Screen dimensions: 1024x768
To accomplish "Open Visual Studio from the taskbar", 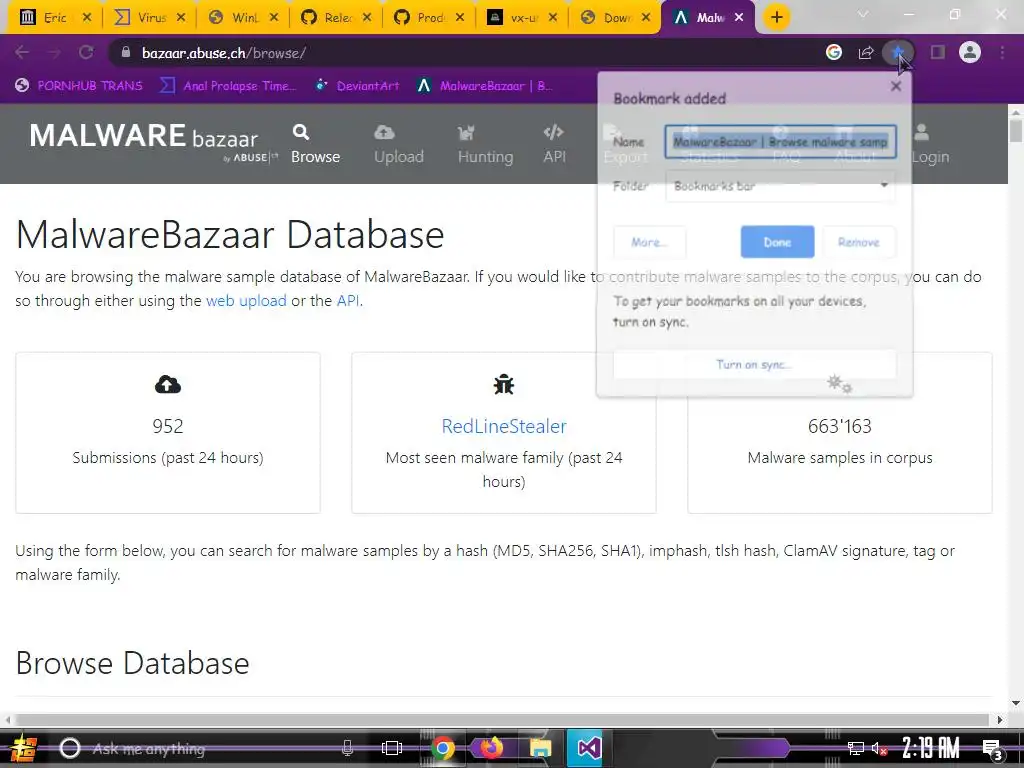I will pyautogui.click(x=588, y=748).
